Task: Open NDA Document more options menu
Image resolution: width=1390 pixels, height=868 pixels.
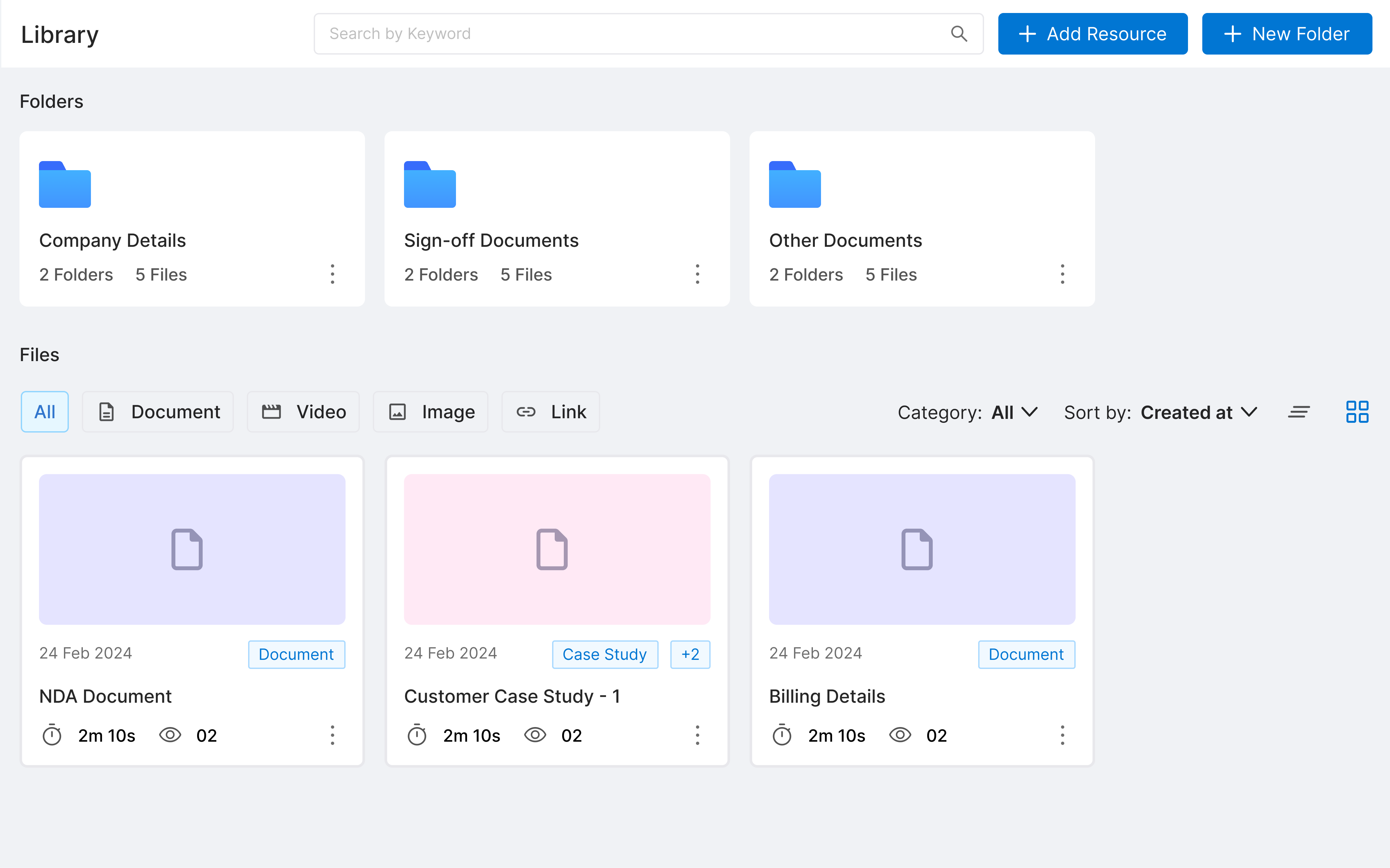Action: 333,736
